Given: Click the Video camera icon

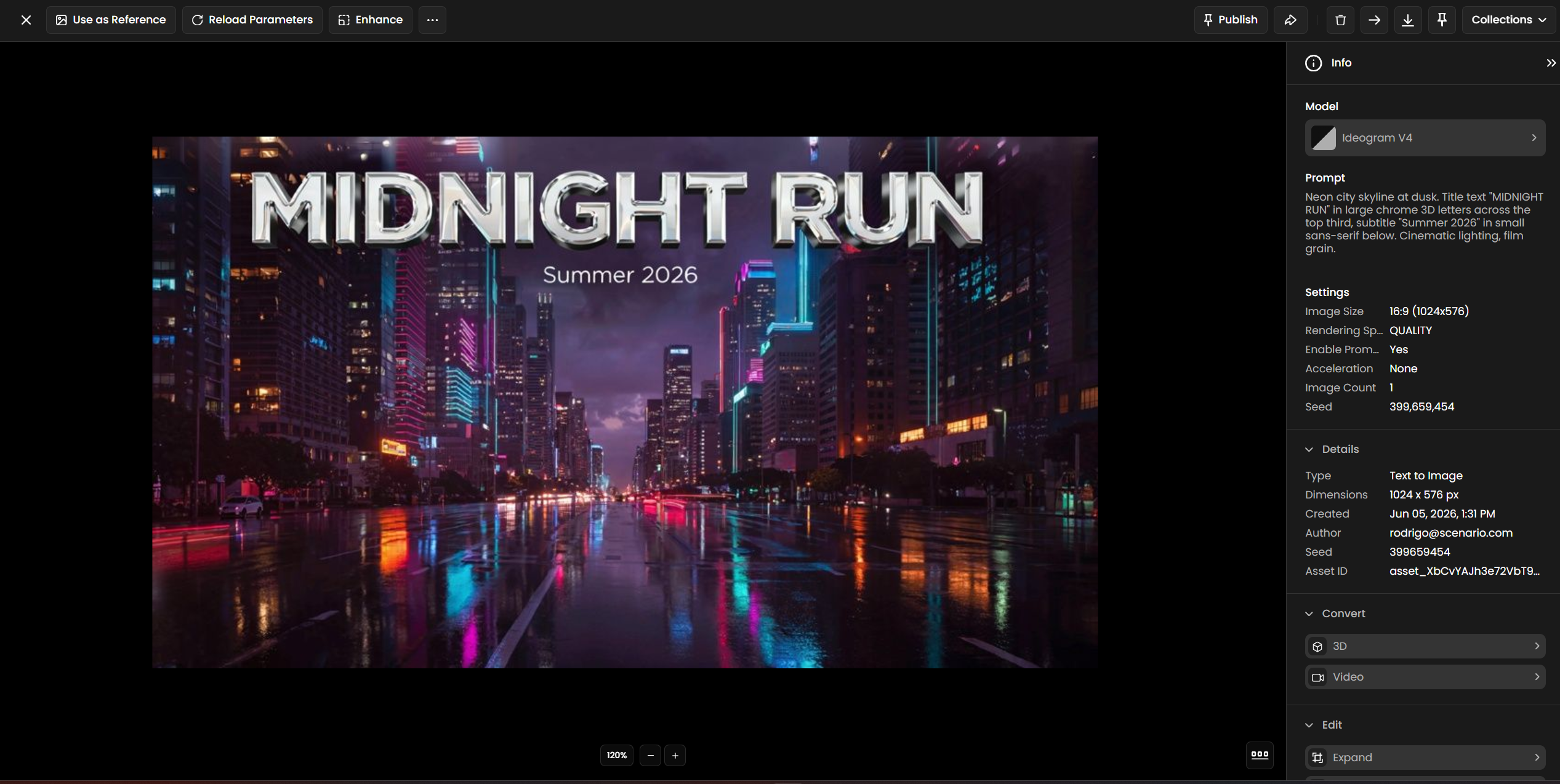Looking at the screenshot, I should (x=1317, y=677).
